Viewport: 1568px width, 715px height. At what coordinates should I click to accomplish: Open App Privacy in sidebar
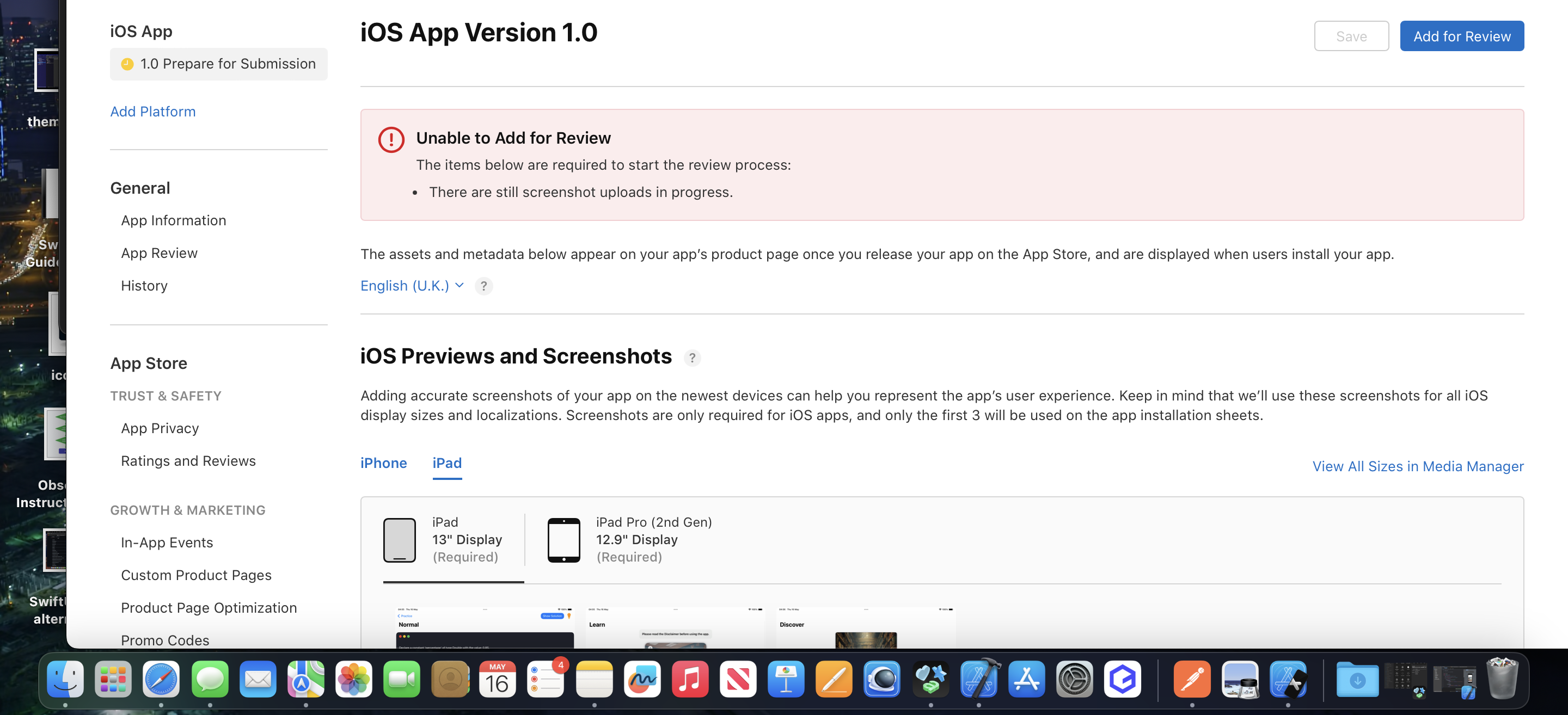tap(160, 428)
